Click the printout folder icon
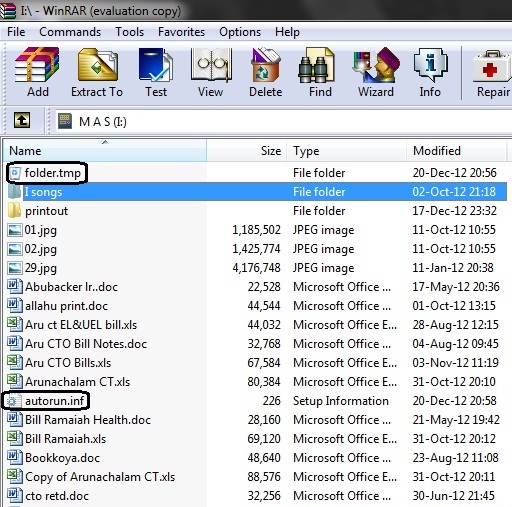Viewport: 512px width, 507px height. coord(15,211)
